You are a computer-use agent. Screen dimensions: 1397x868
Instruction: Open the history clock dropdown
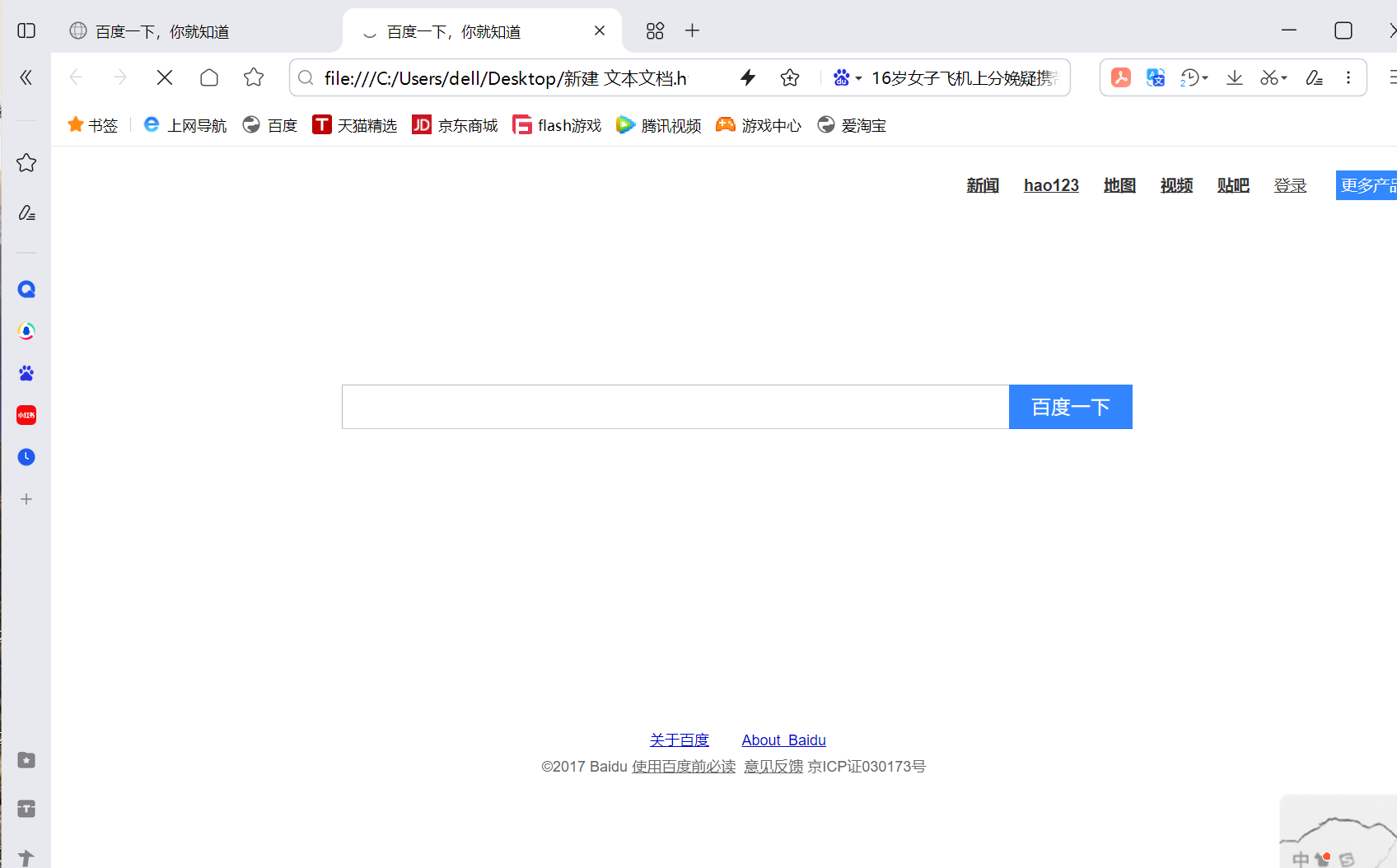(x=1194, y=77)
